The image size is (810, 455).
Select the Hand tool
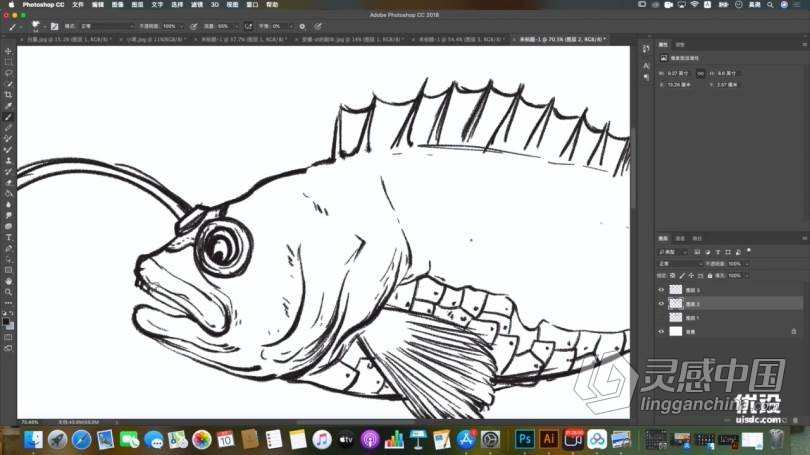click(x=8, y=281)
